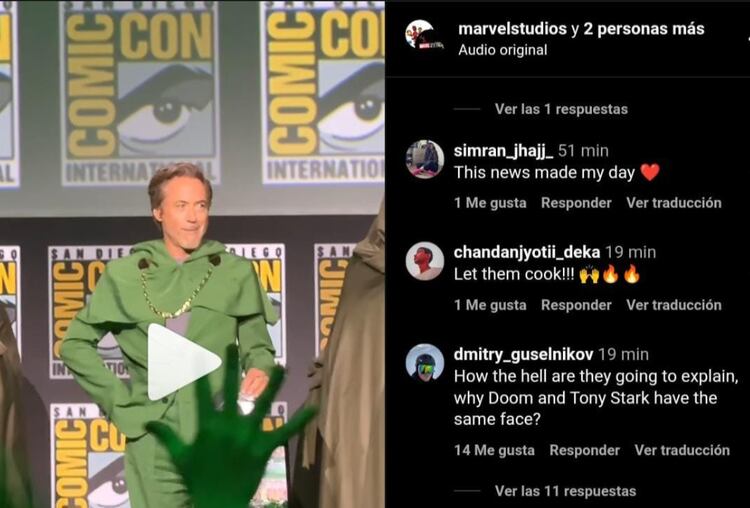Expand 'Ver las 1 respuestas'
750x508 pixels.
pos(561,109)
